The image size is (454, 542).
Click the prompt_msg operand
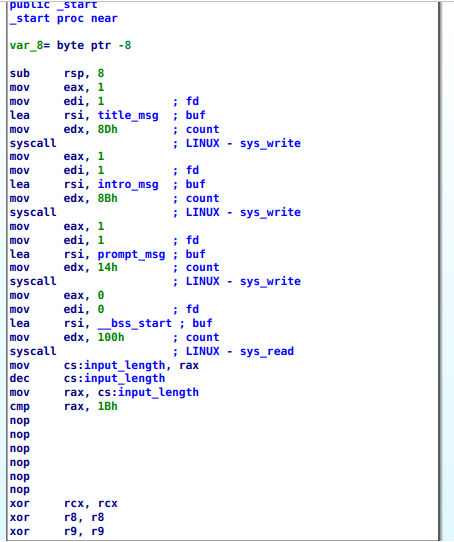[131, 254]
